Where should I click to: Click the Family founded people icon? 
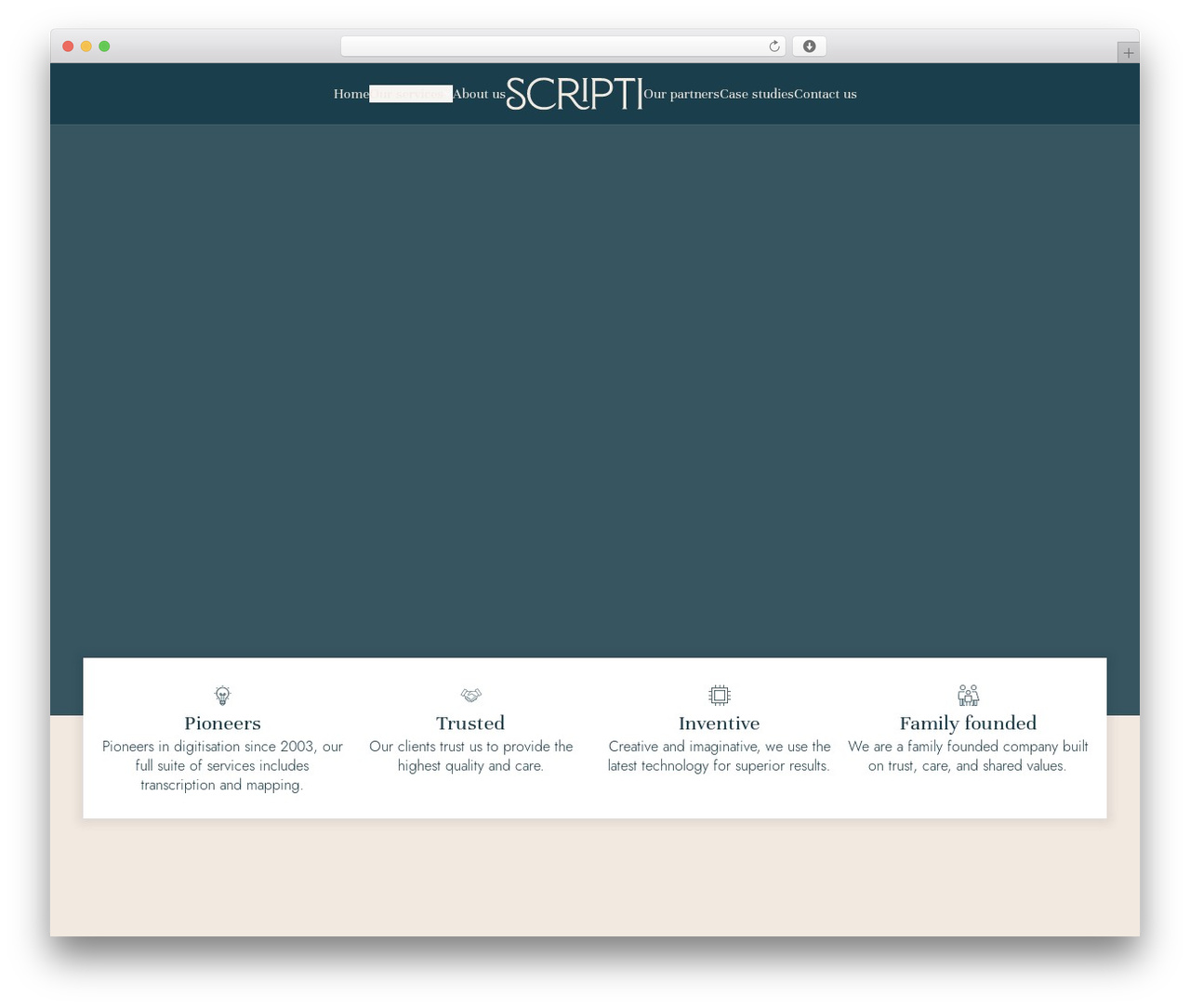pyautogui.click(x=968, y=695)
